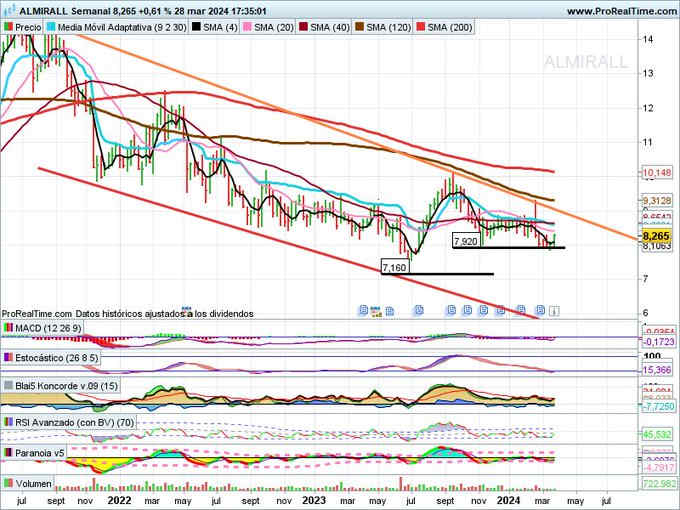The image size is (680, 510).
Task: Click the 15,366 stochastic value tag
Action: 657,370
